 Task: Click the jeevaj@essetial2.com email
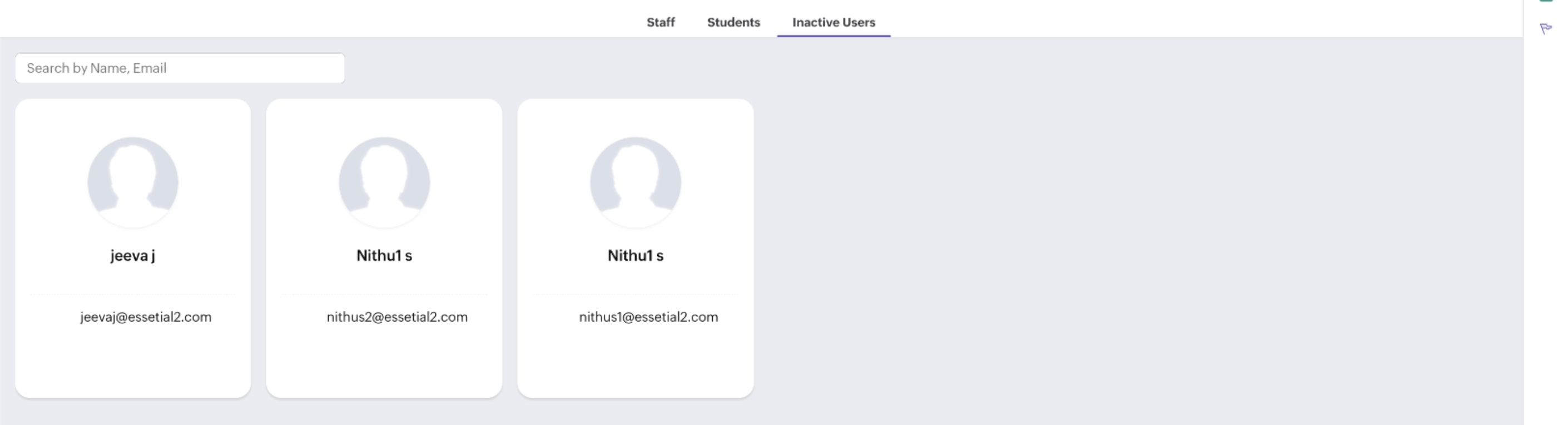click(x=146, y=317)
